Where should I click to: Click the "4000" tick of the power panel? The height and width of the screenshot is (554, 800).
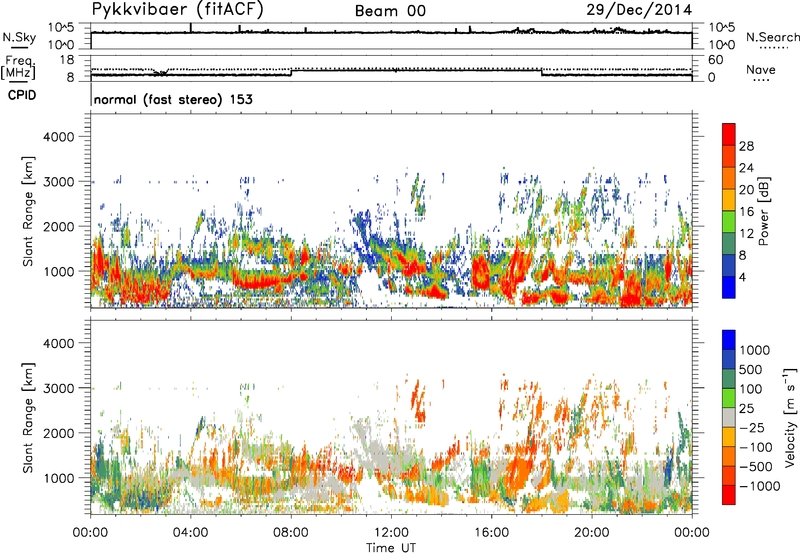pos(58,137)
